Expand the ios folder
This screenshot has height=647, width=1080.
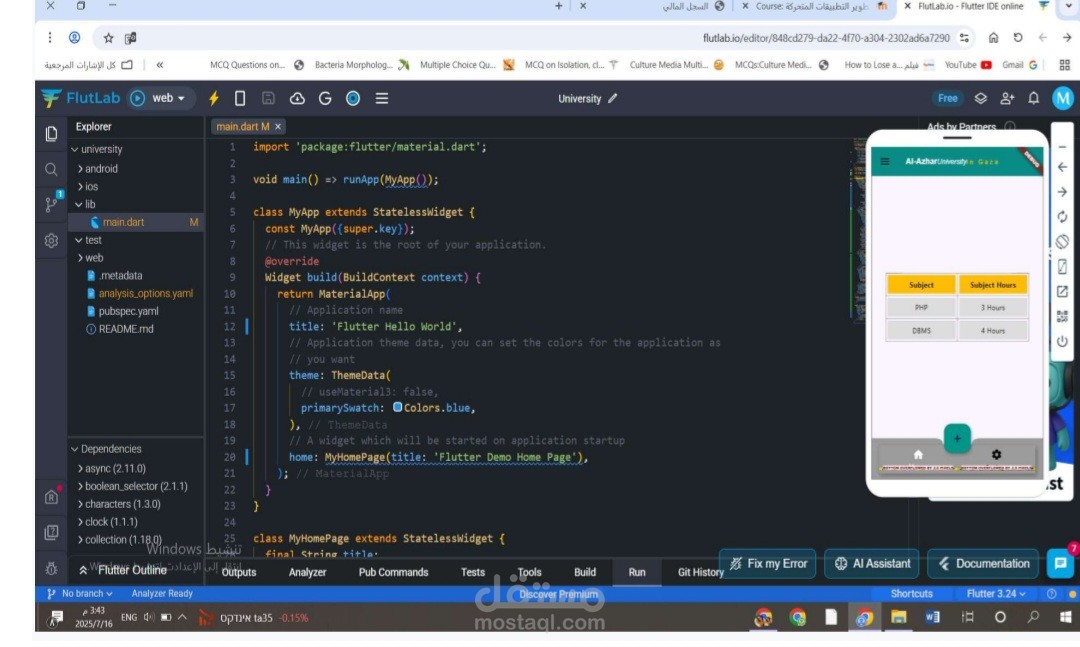(x=87, y=186)
